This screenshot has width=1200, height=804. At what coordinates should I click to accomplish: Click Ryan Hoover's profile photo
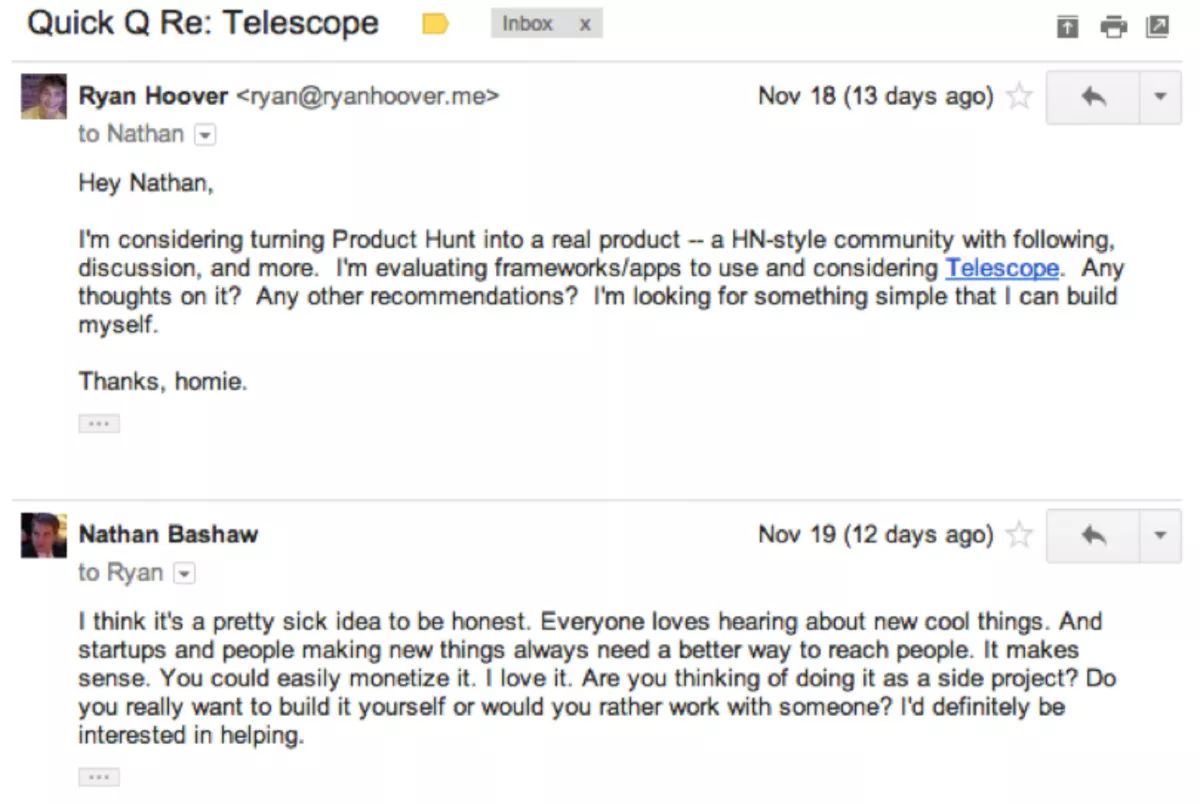pos(44,96)
